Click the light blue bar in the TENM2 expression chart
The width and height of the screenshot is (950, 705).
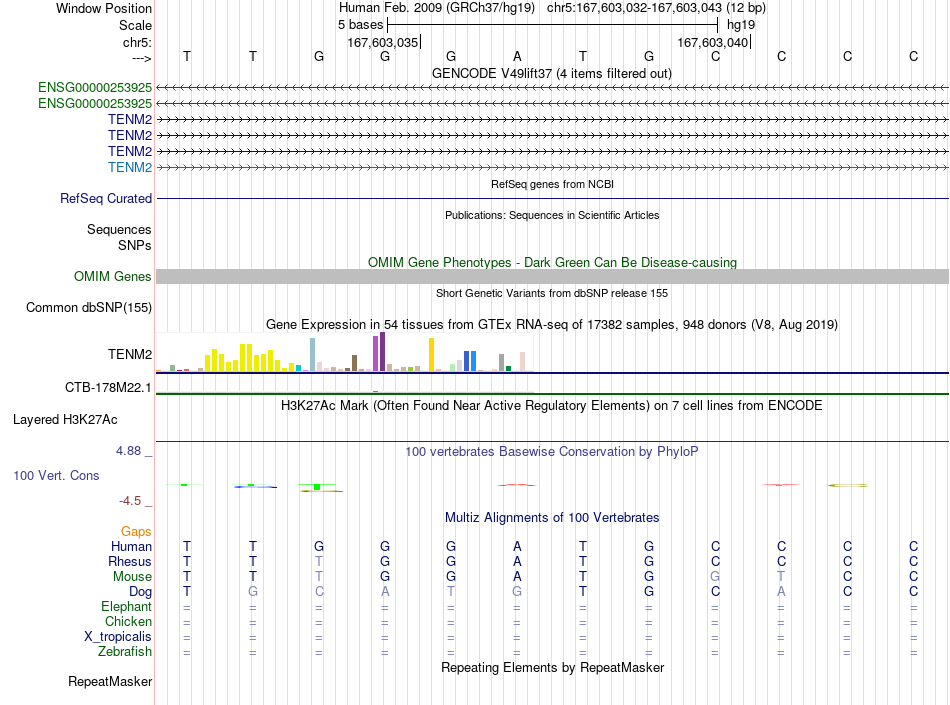coord(313,354)
